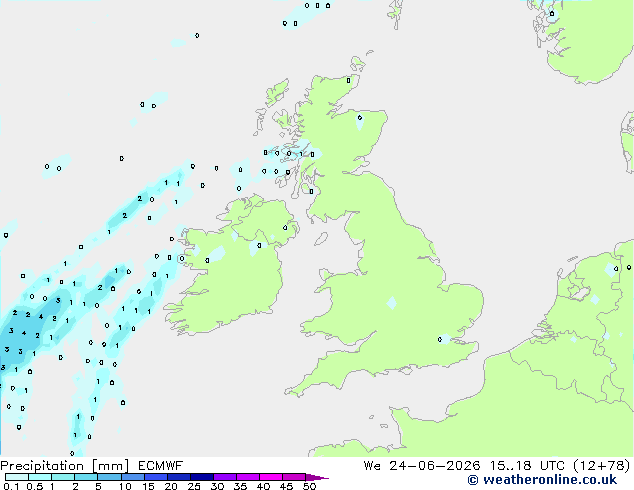This screenshot has height=490, width=634.
Task: Click the over-50 mm legend arrow tip
Action: pyautogui.click(x=317, y=477)
